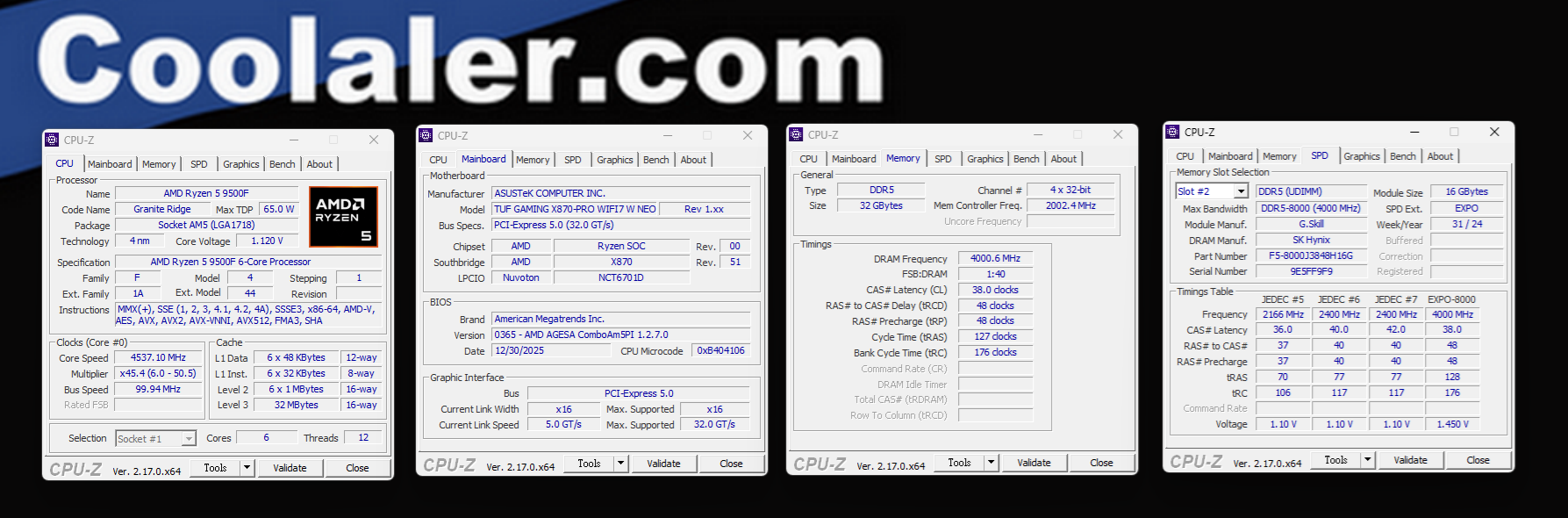Click Week/Year value 31 / 24
Image resolution: width=1568 pixels, height=518 pixels.
coord(1467,224)
